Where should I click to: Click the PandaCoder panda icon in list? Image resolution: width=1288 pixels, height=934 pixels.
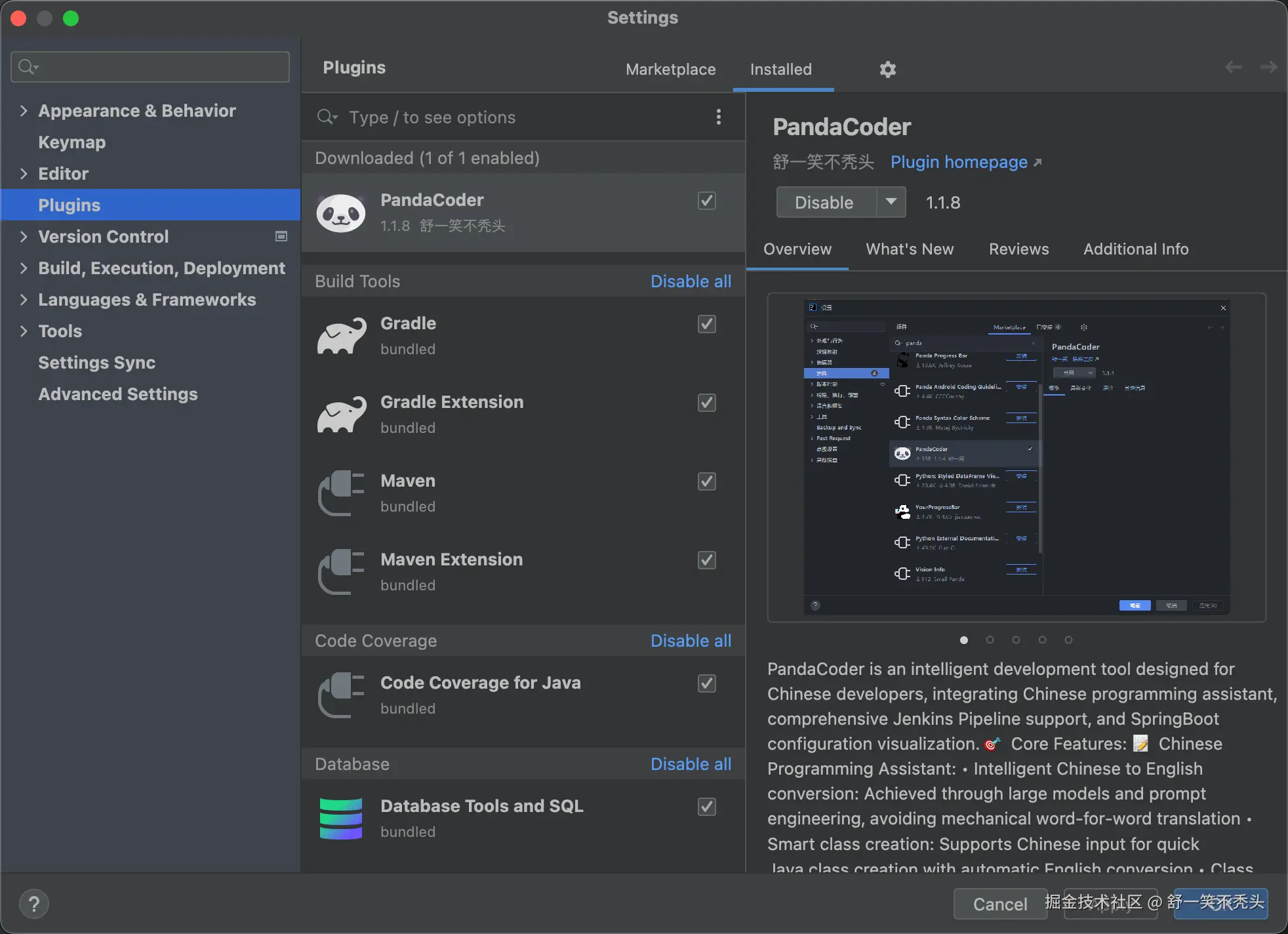point(340,213)
